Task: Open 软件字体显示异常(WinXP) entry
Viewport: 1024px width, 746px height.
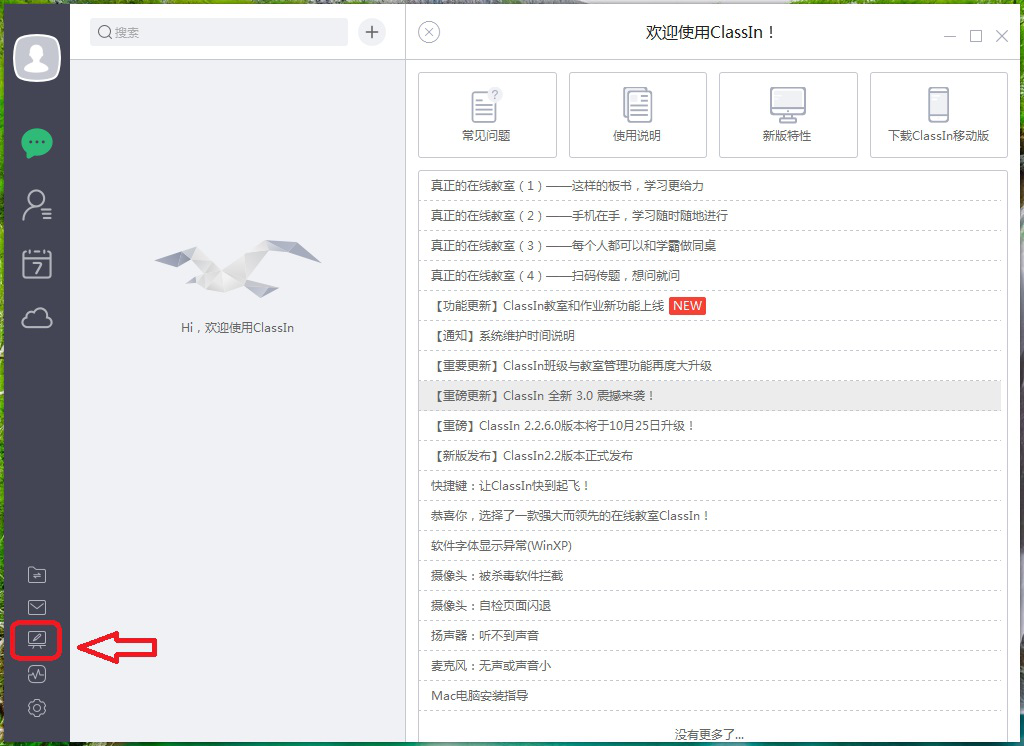Action: (710, 546)
